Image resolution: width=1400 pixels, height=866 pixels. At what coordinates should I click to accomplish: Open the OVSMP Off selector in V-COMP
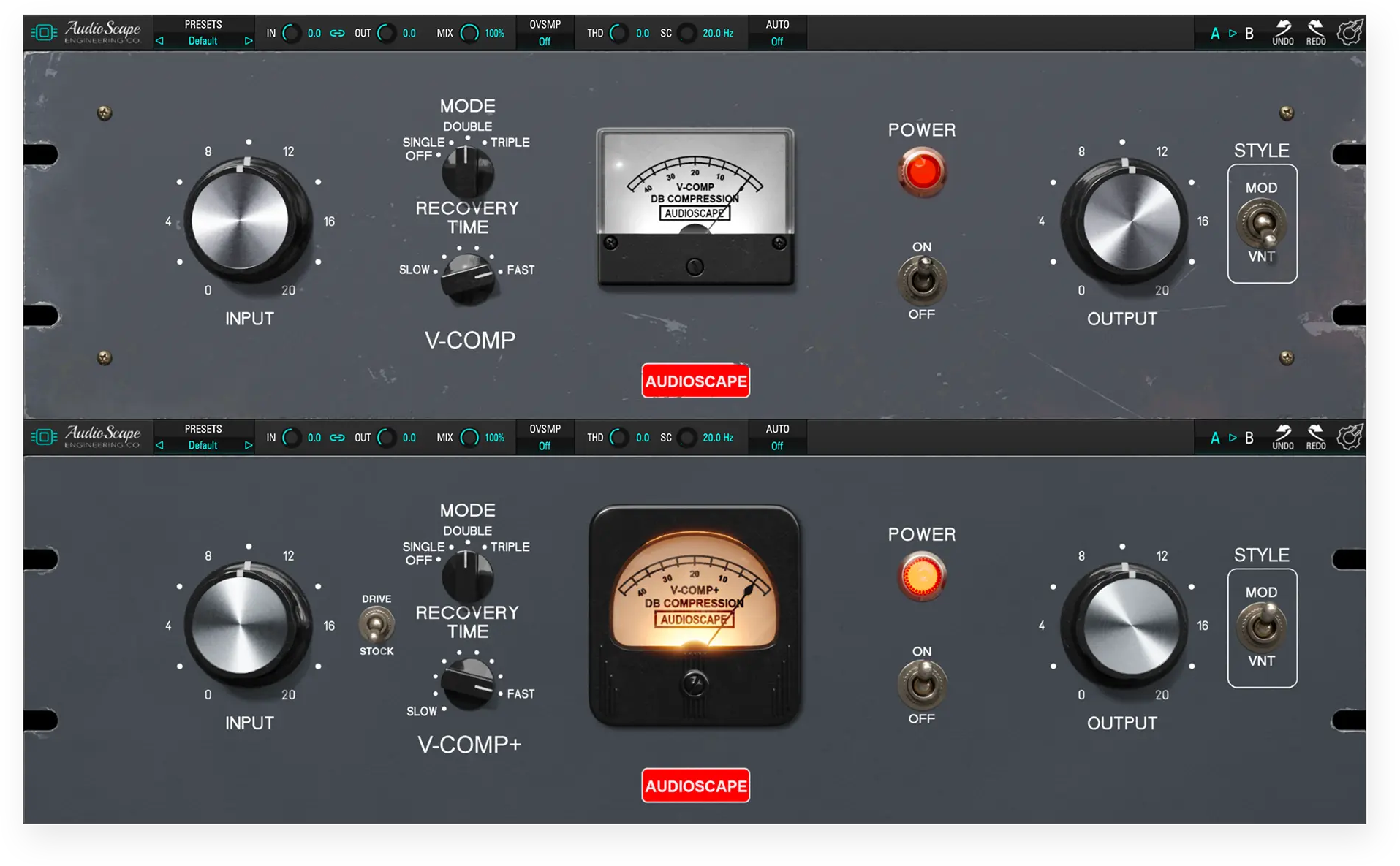(545, 33)
